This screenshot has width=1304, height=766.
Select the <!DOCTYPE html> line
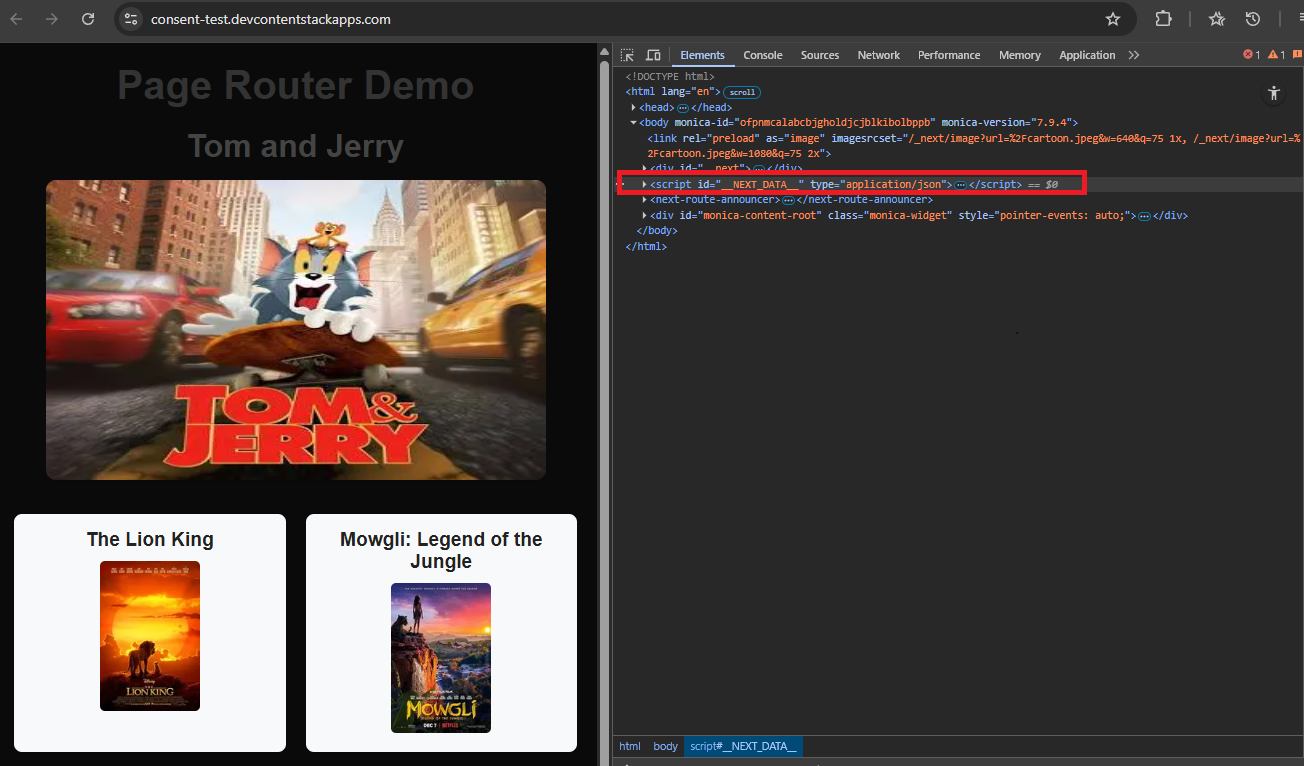pyautogui.click(x=670, y=76)
